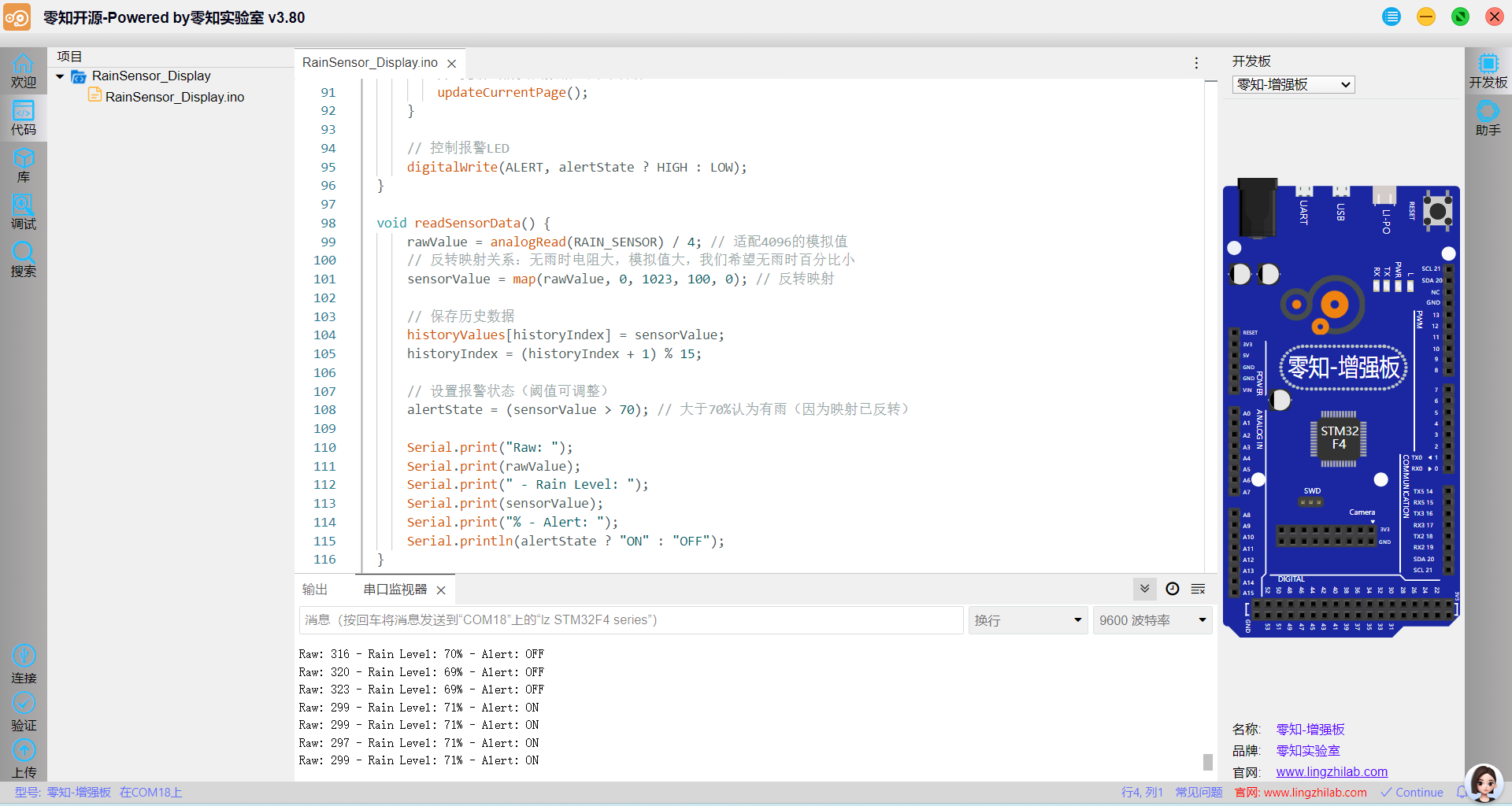Collapse the RainSensor_Display project tree
This screenshot has width=1512, height=806.
60,76
